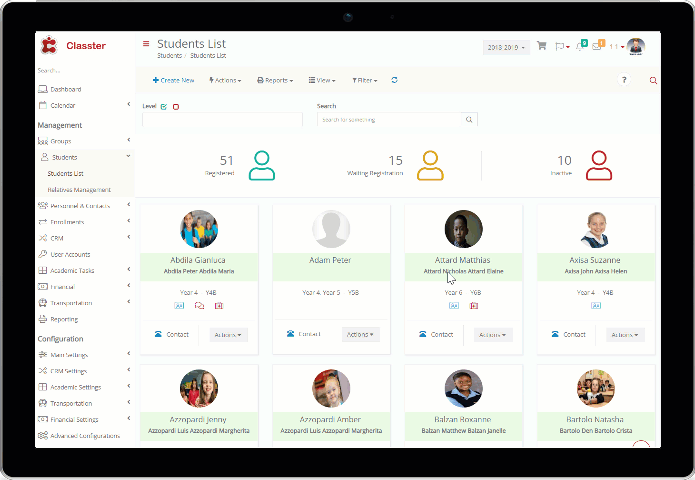695x480 pixels.
Task: Select Relatives Management submenu item
Action: [x=79, y=190]
